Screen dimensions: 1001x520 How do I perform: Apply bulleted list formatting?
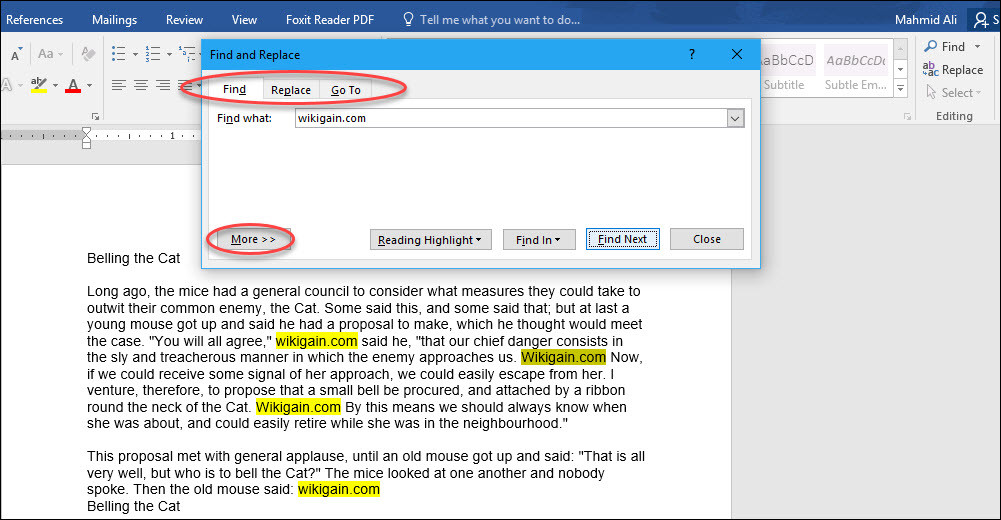coord(119,54)
